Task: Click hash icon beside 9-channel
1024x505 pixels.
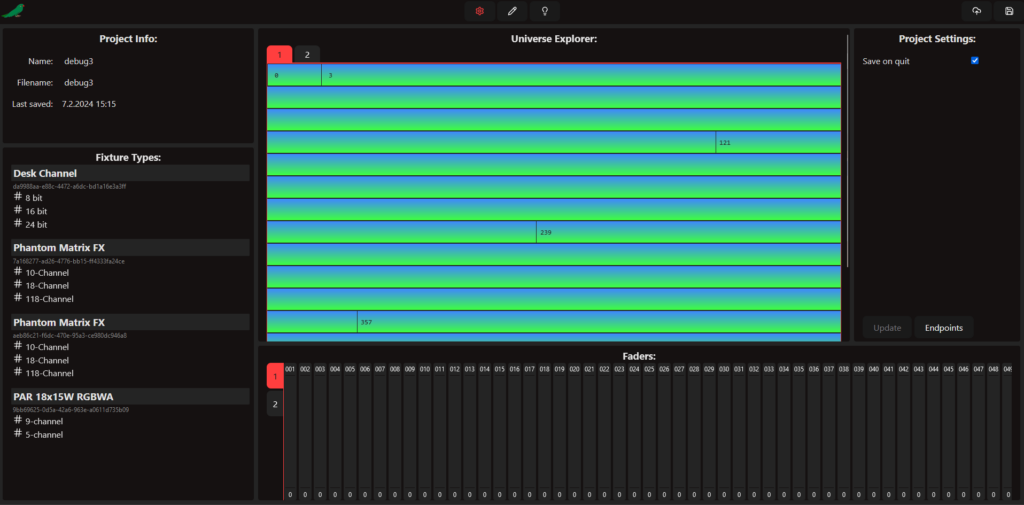Action: tap(17, 421)
